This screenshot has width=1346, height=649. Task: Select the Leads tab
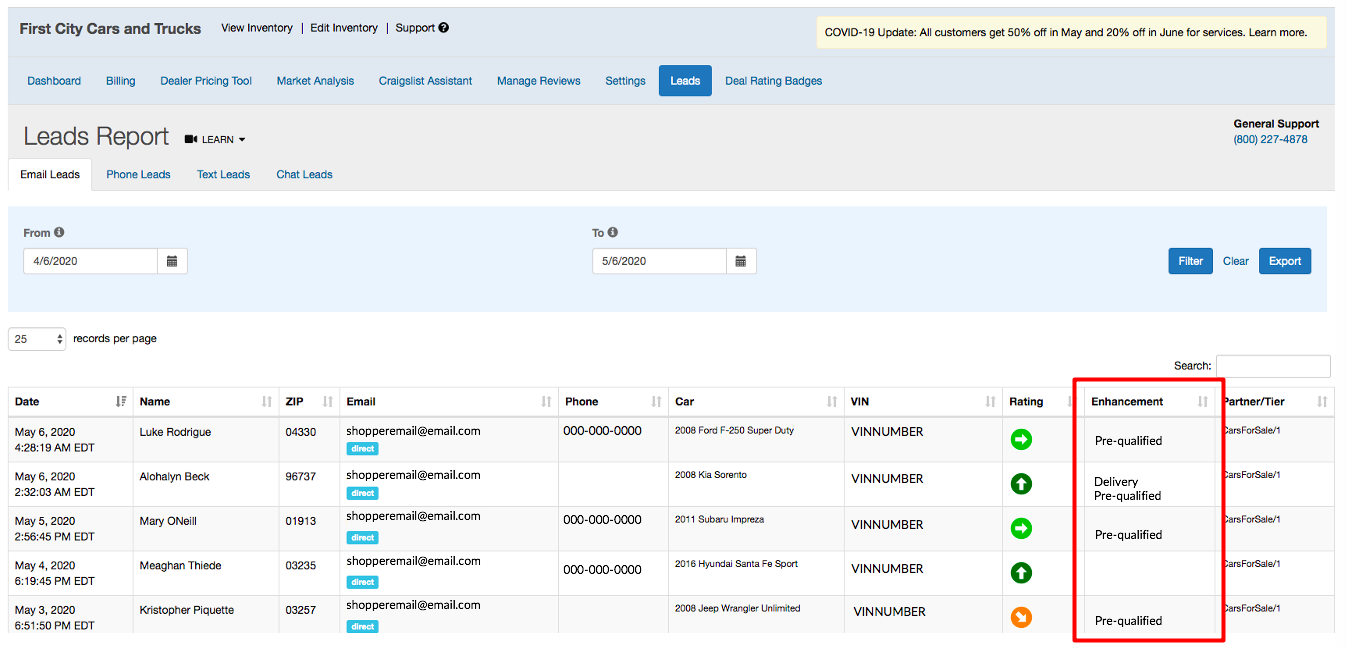[x=685, y=81]
